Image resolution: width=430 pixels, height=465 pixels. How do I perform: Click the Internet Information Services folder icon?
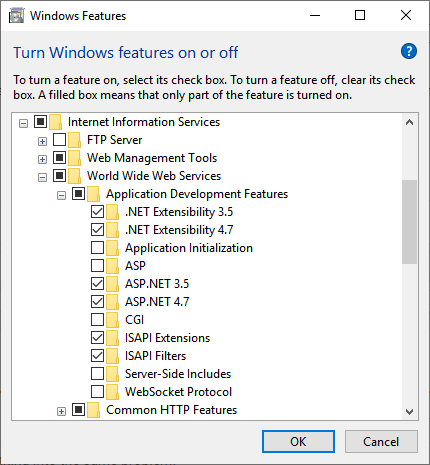[55, 122]
